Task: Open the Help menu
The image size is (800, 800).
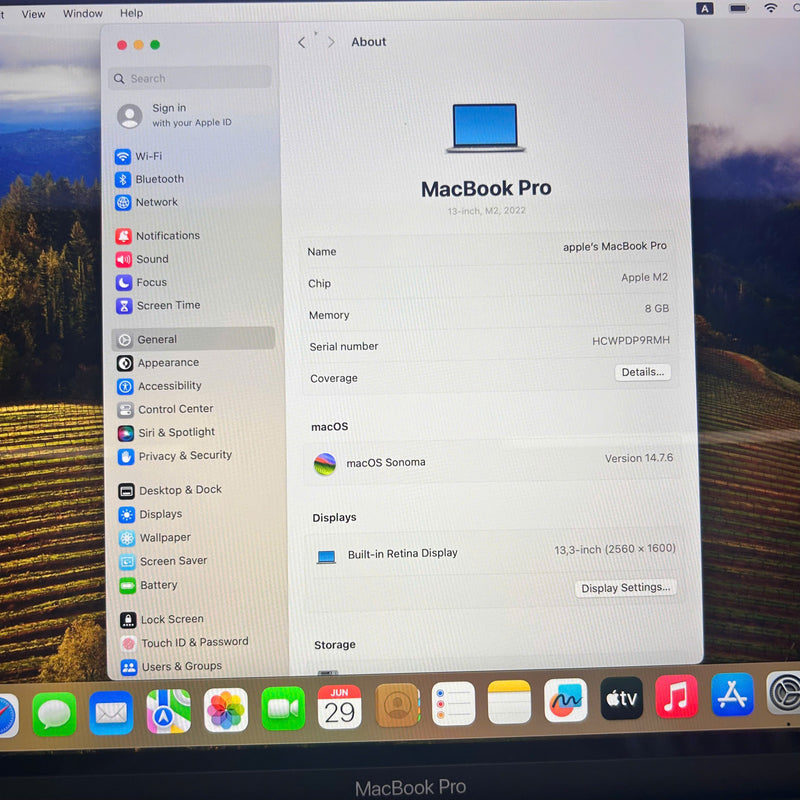Action: click(x=131, y=14)
